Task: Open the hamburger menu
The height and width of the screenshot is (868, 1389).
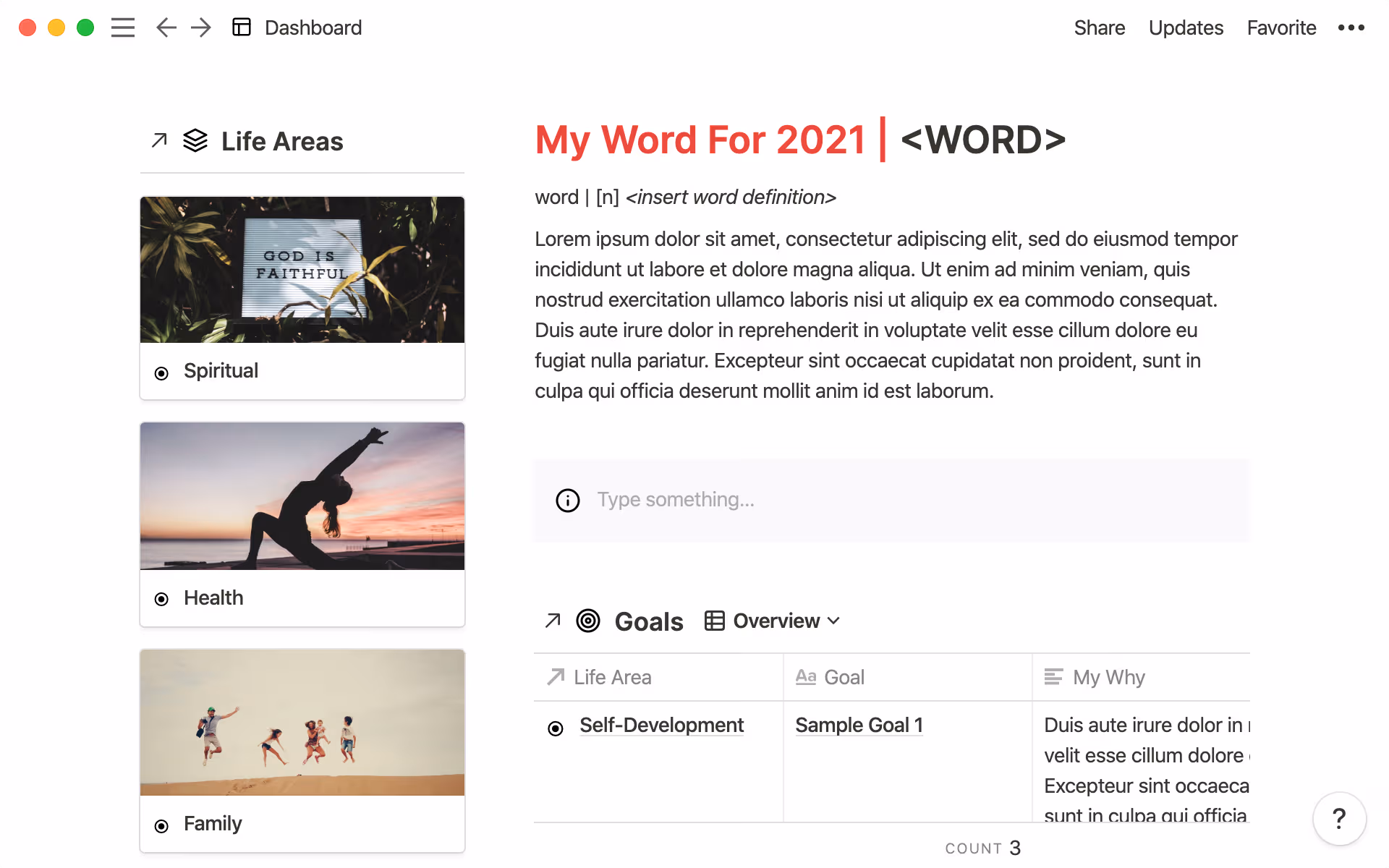Action: pyautogui.click(x=123, y=27)
